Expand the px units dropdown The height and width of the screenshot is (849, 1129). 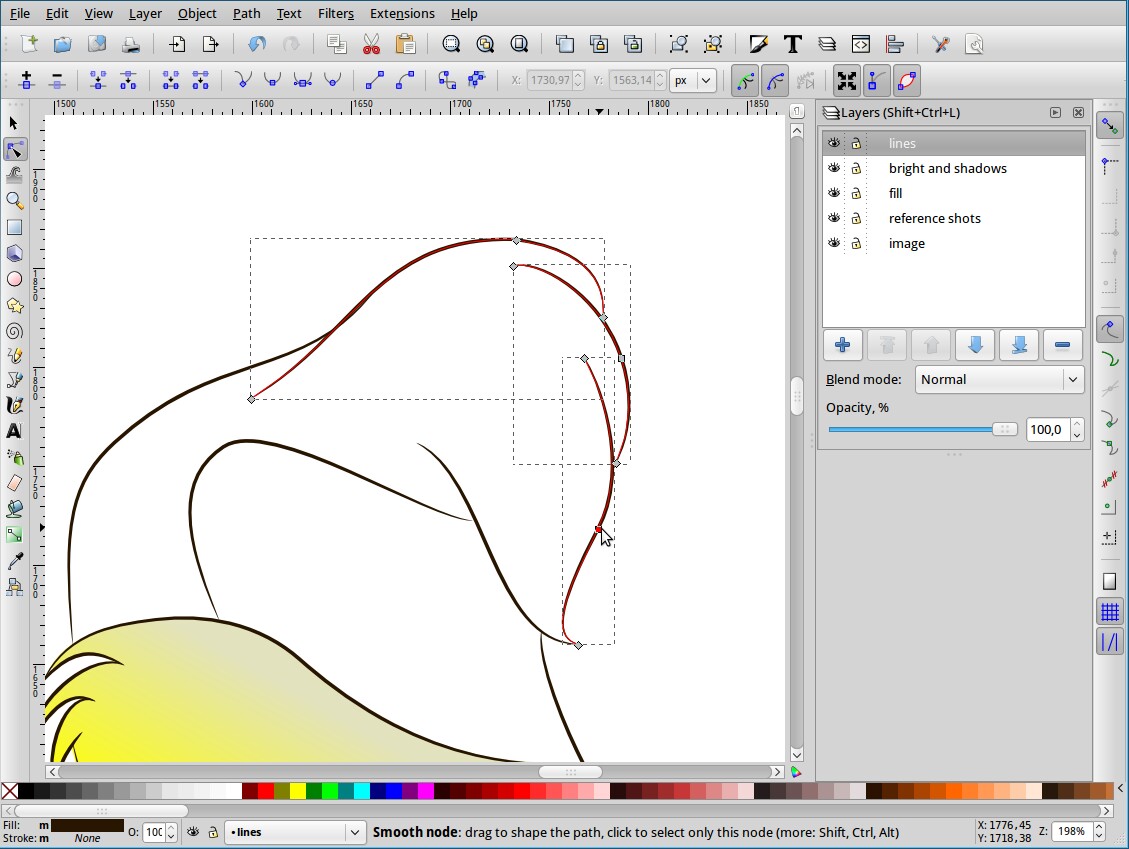(694, 81)
